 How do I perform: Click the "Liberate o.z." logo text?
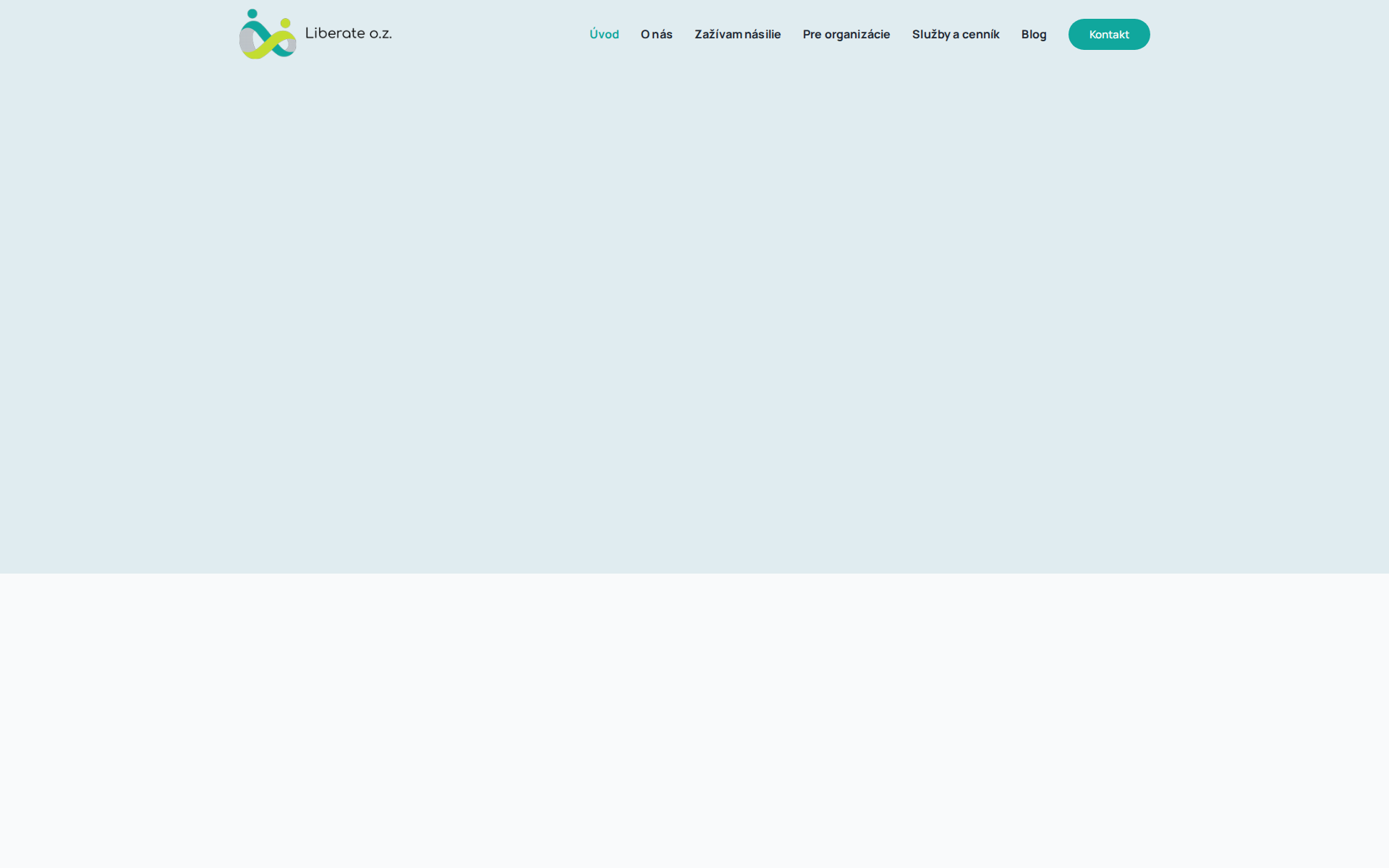pos(348,33)
